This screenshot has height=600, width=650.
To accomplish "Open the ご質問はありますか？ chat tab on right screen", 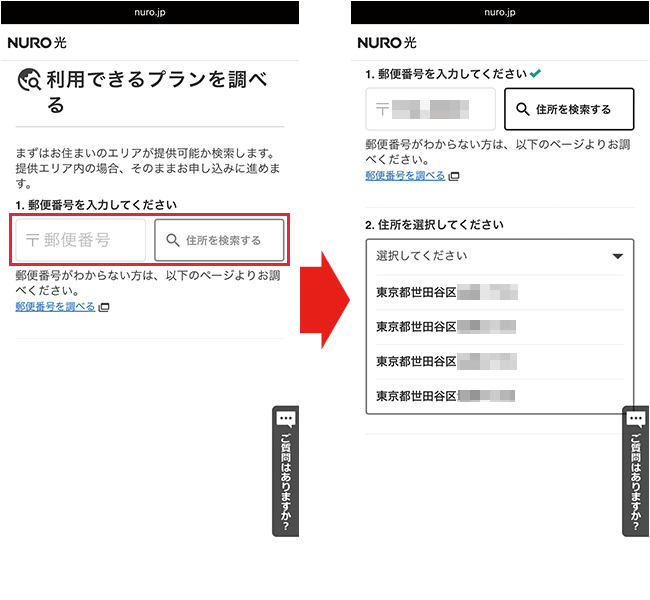I will 635,471.
